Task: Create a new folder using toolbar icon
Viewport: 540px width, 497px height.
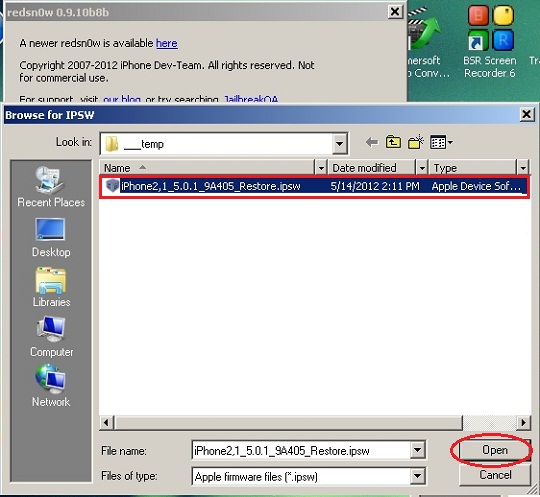Action: [x=416, y=142]
